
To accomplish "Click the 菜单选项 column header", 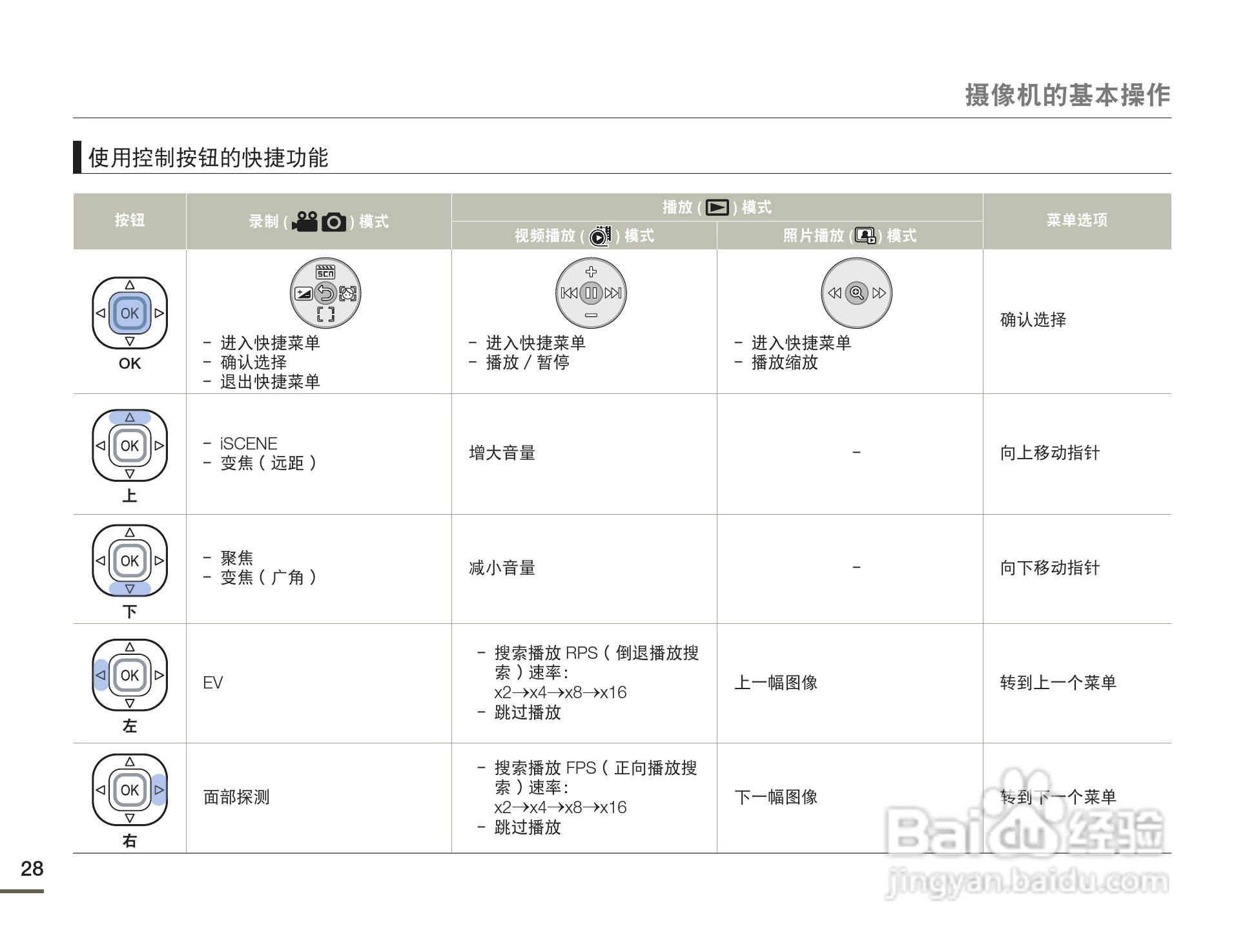I will 1076,220.
